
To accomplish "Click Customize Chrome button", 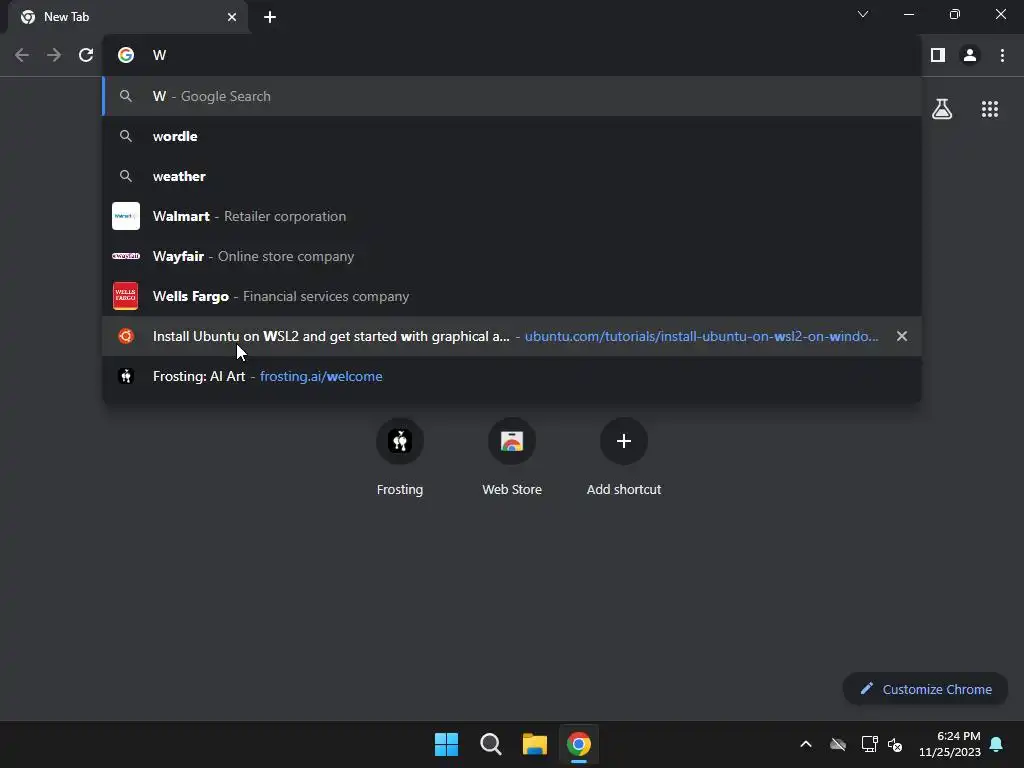I will 925,689.
